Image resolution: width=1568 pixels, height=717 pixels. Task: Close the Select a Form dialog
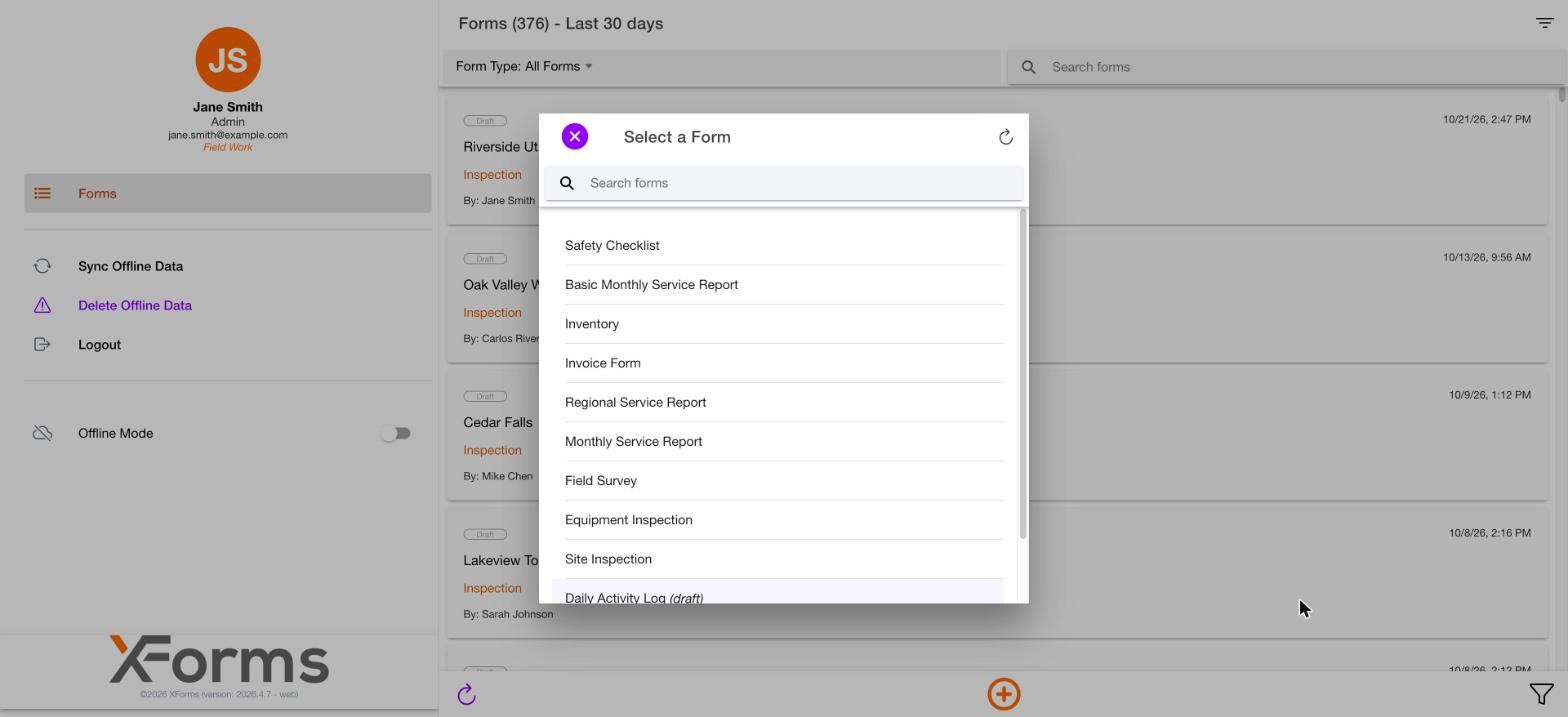click(575, 136)
